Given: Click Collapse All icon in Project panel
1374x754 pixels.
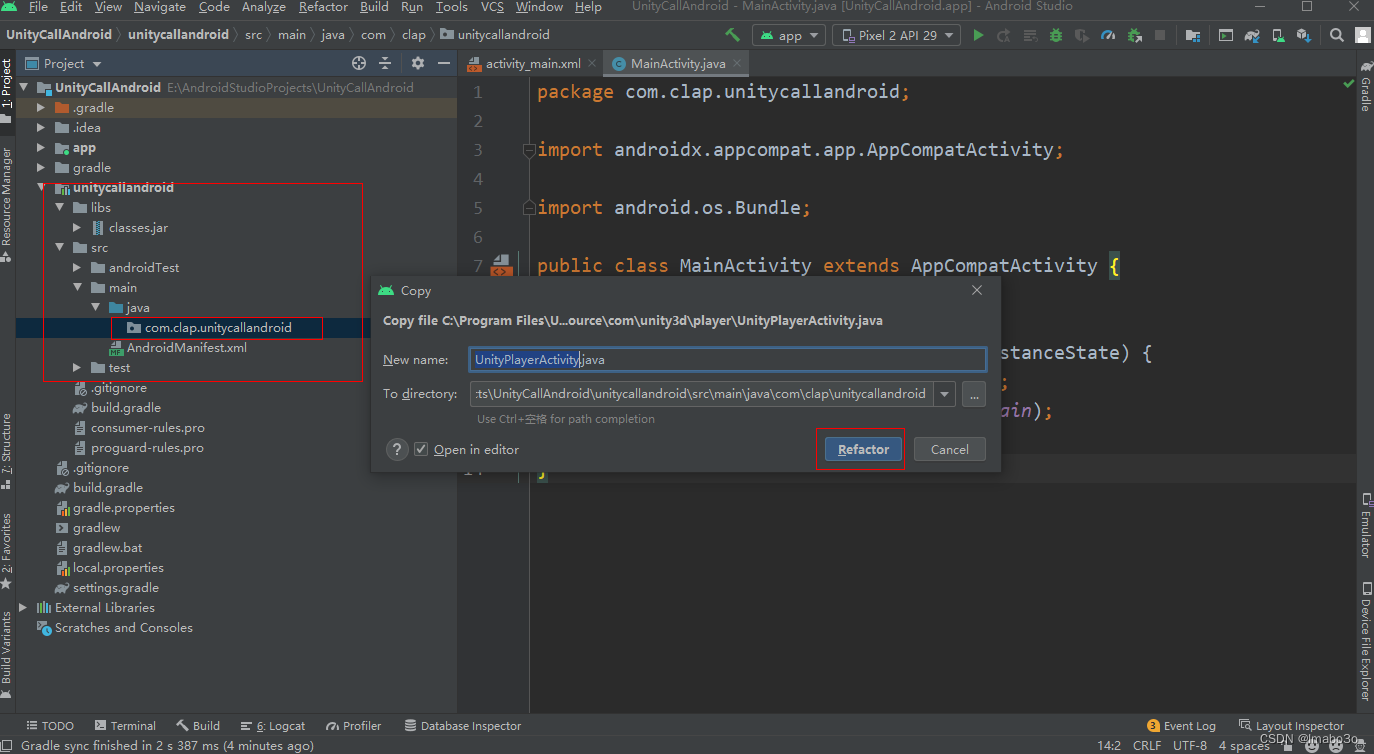Looking at the screenshot, I should click(385, 63).
